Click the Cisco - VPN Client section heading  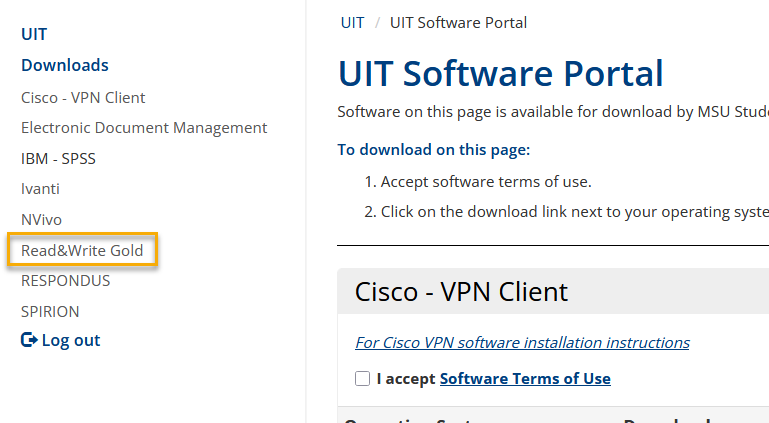(461, 292)
